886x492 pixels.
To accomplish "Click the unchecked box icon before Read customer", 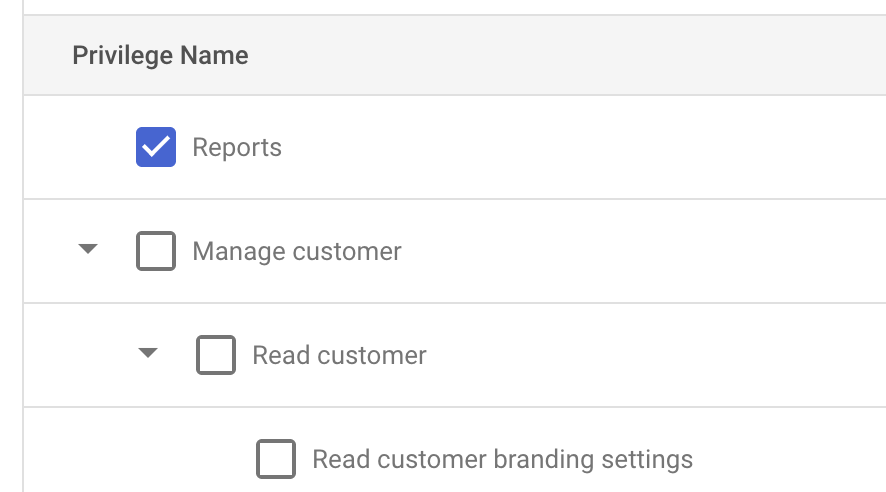I will pos(216,355).
